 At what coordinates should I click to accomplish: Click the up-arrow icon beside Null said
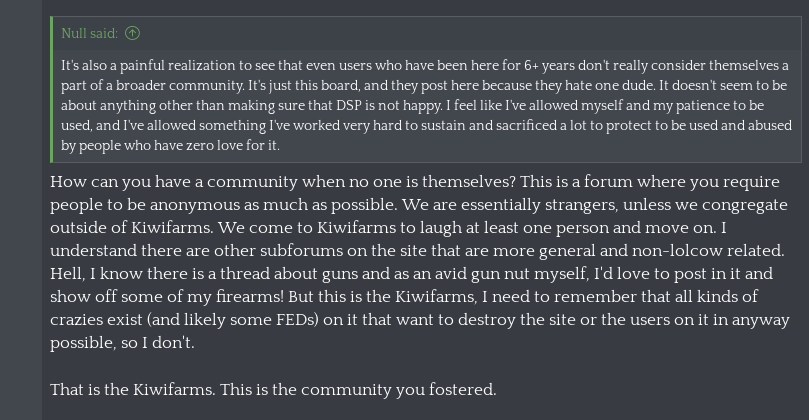click(x=133, y=34)
